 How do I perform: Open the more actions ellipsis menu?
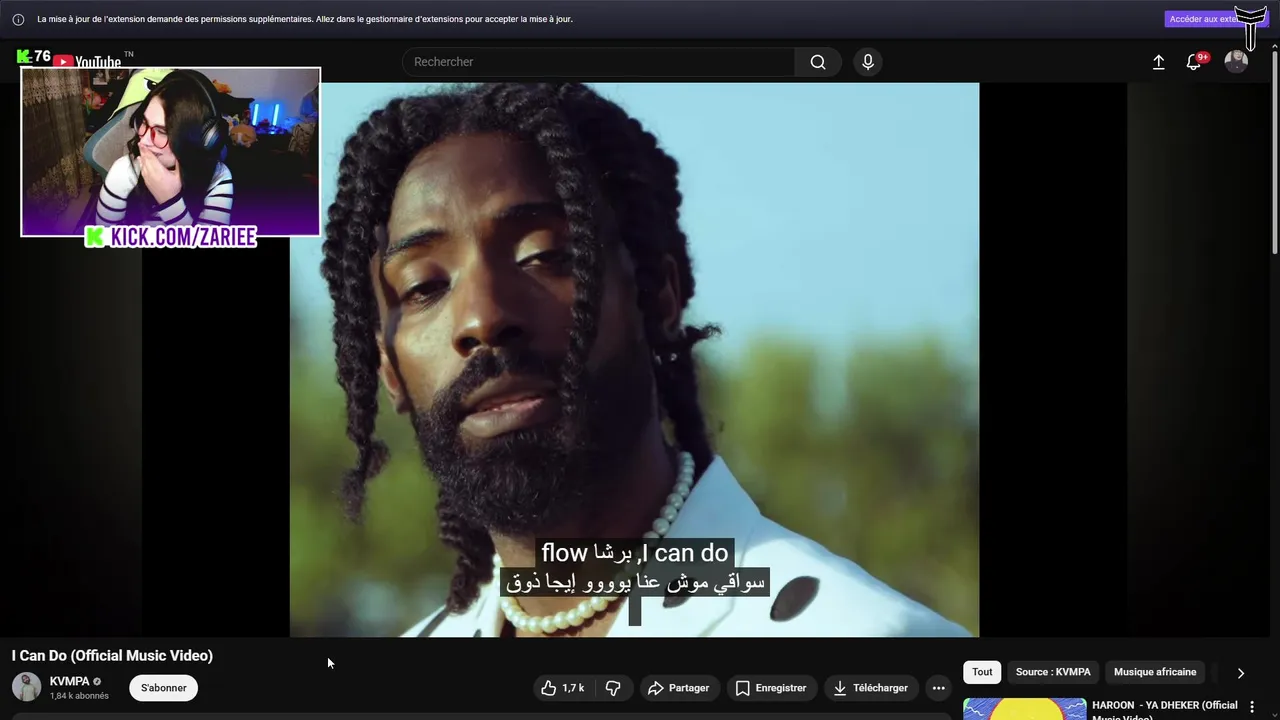[x=938, y=688]
